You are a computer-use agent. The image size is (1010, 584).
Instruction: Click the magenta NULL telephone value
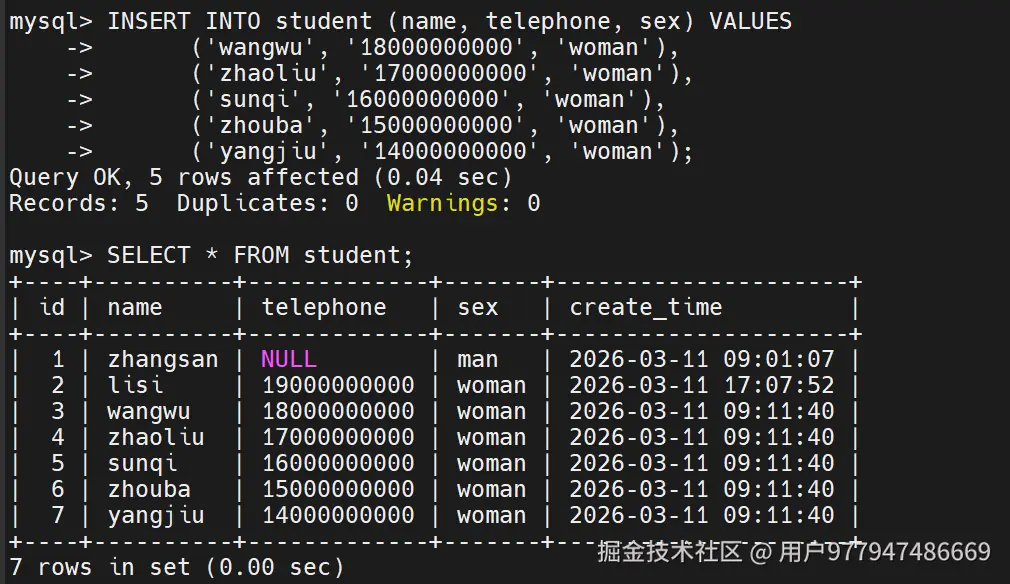point(289,359)
